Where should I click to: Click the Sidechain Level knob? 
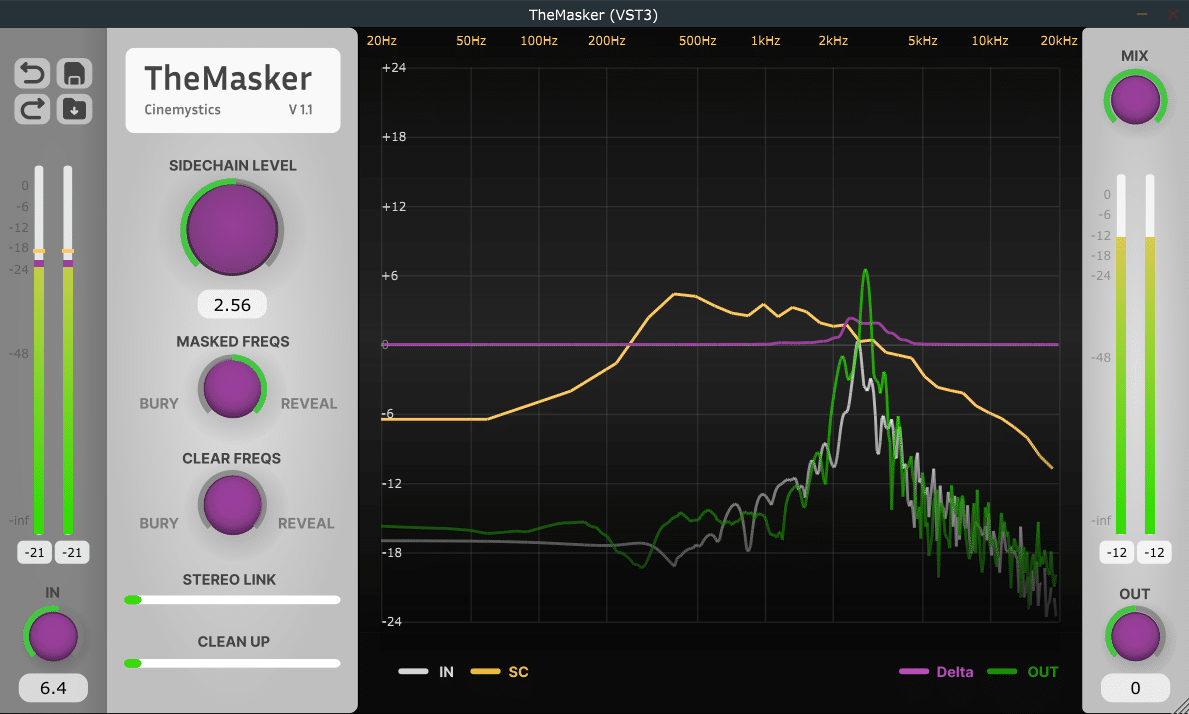point(232,230)
